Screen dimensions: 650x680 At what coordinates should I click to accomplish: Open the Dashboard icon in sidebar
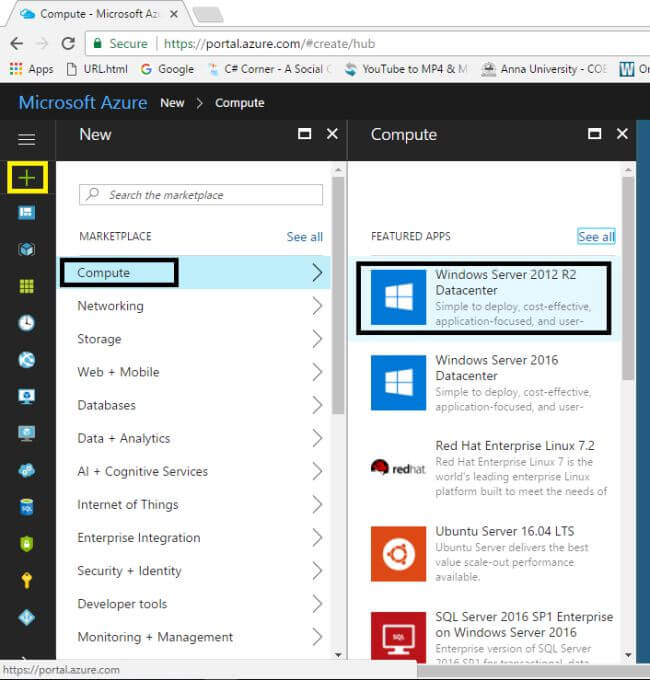[26, 212]
